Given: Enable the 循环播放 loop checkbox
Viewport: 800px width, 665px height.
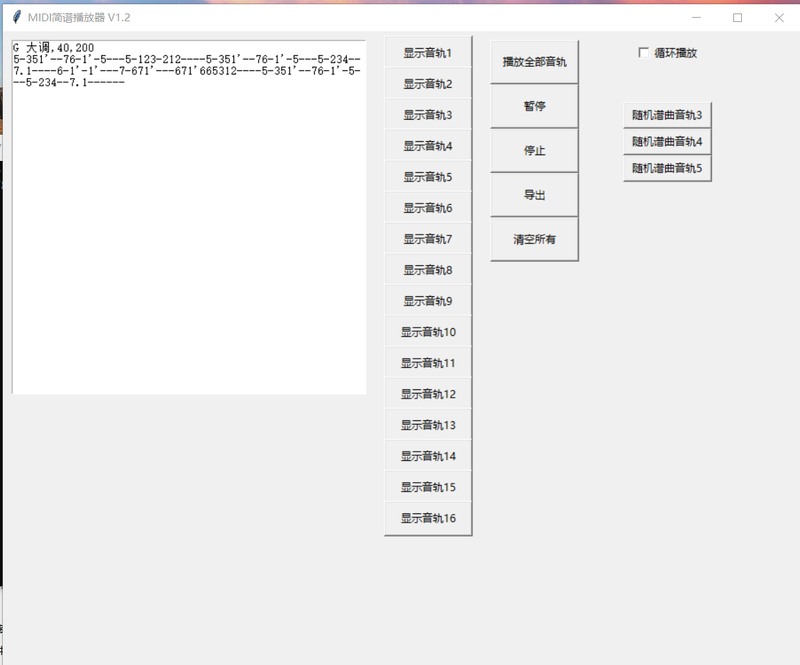Looking at the screenshot, I should pos(644,53).
